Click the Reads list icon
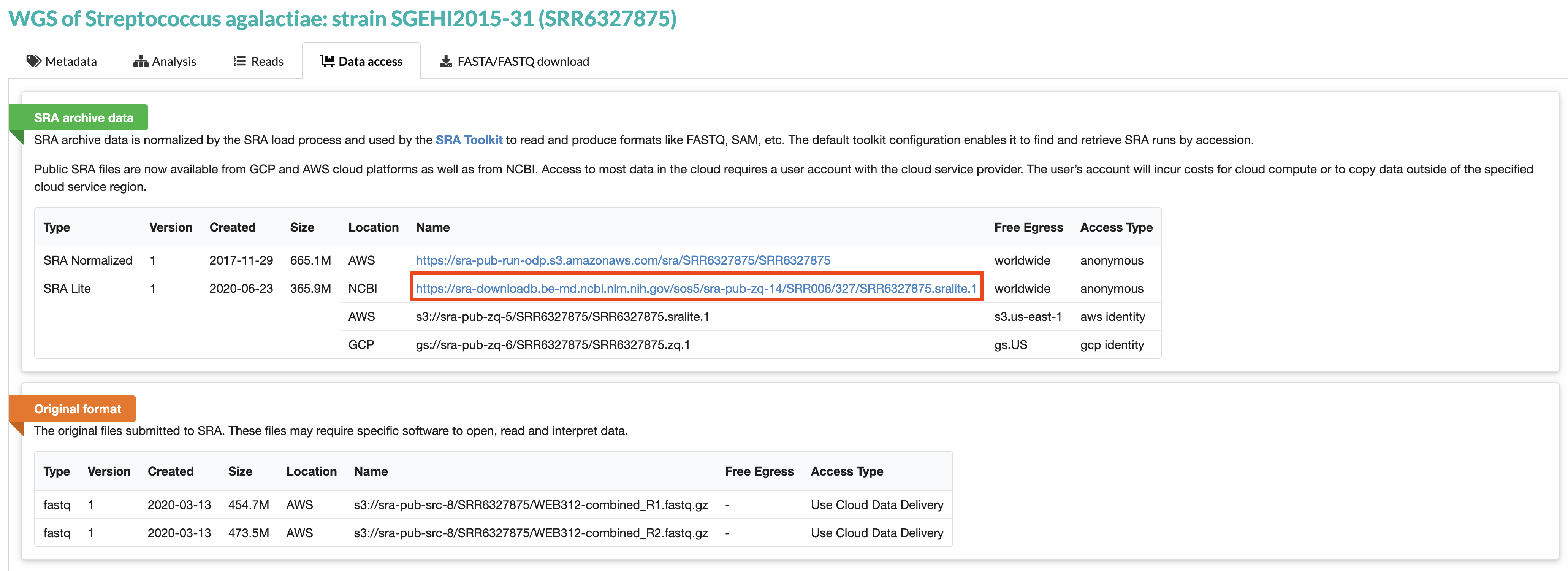The width and height of the screenshot is (1568, 571). point(240,61)
